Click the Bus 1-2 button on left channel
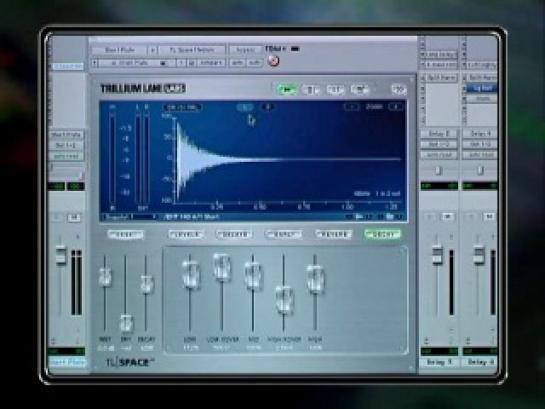The width and height of the screenshot is (545, 409). 66,145
